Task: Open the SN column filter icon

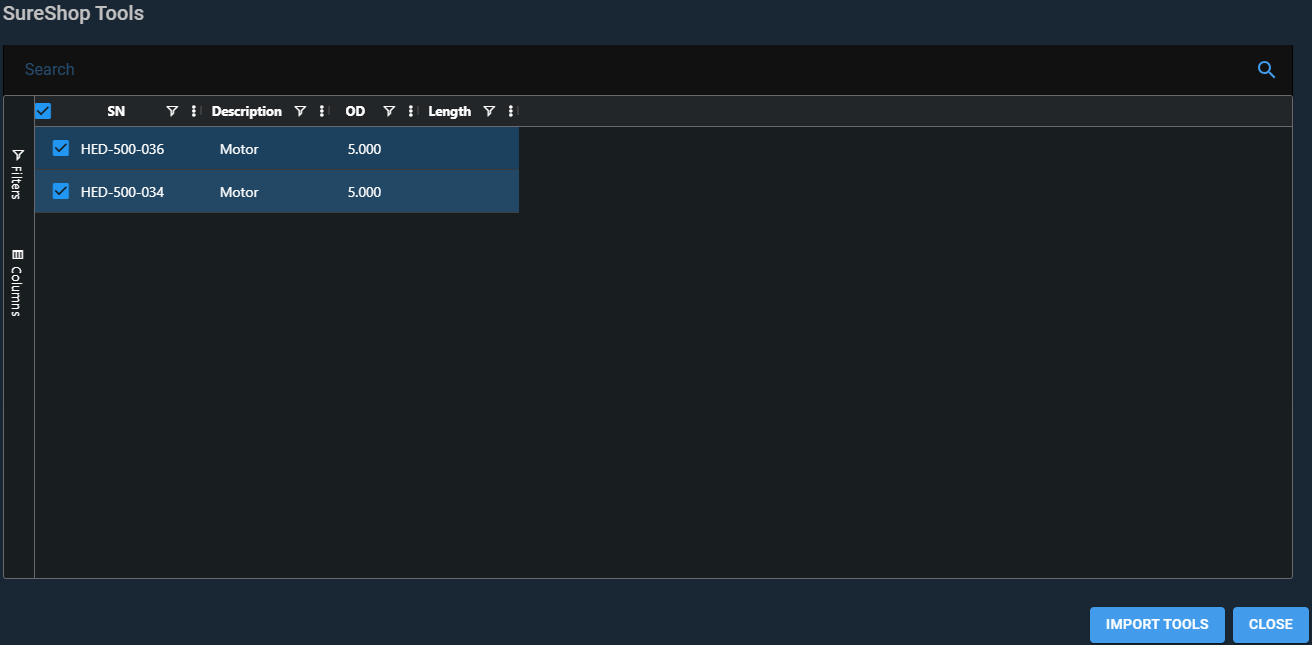Action: click(x=172, y=111)
